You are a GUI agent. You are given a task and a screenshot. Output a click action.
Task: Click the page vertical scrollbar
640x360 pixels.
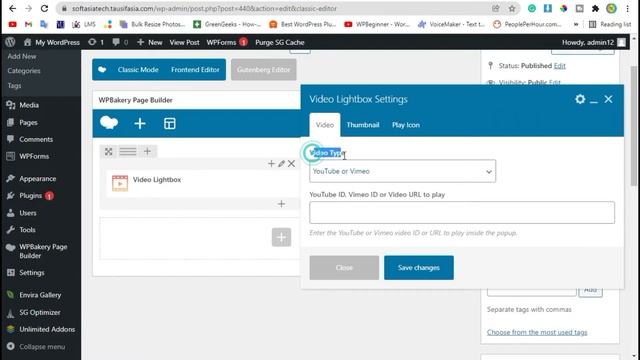point(634,125)
